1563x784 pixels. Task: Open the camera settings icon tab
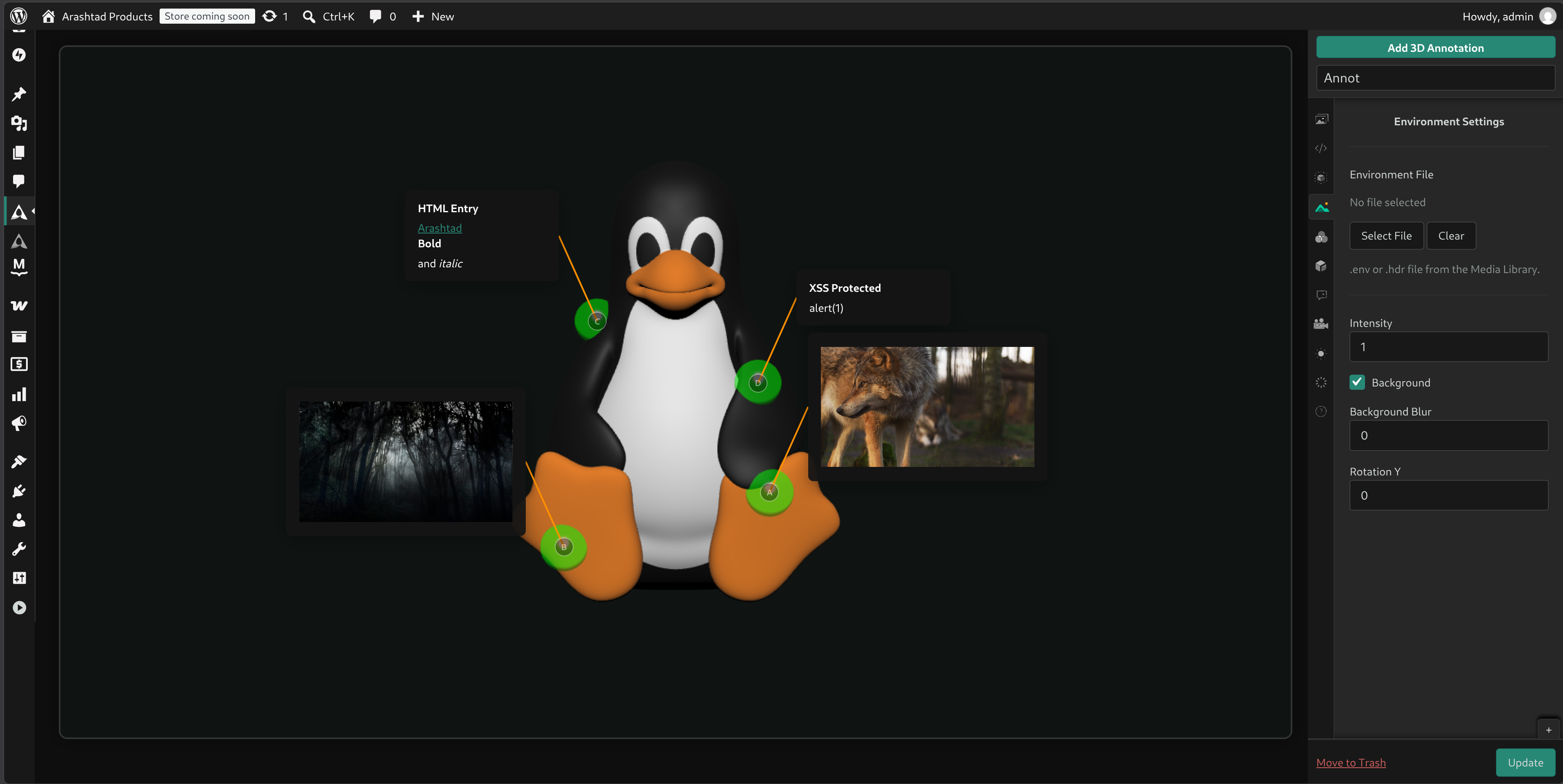[x=1321, y=324]
